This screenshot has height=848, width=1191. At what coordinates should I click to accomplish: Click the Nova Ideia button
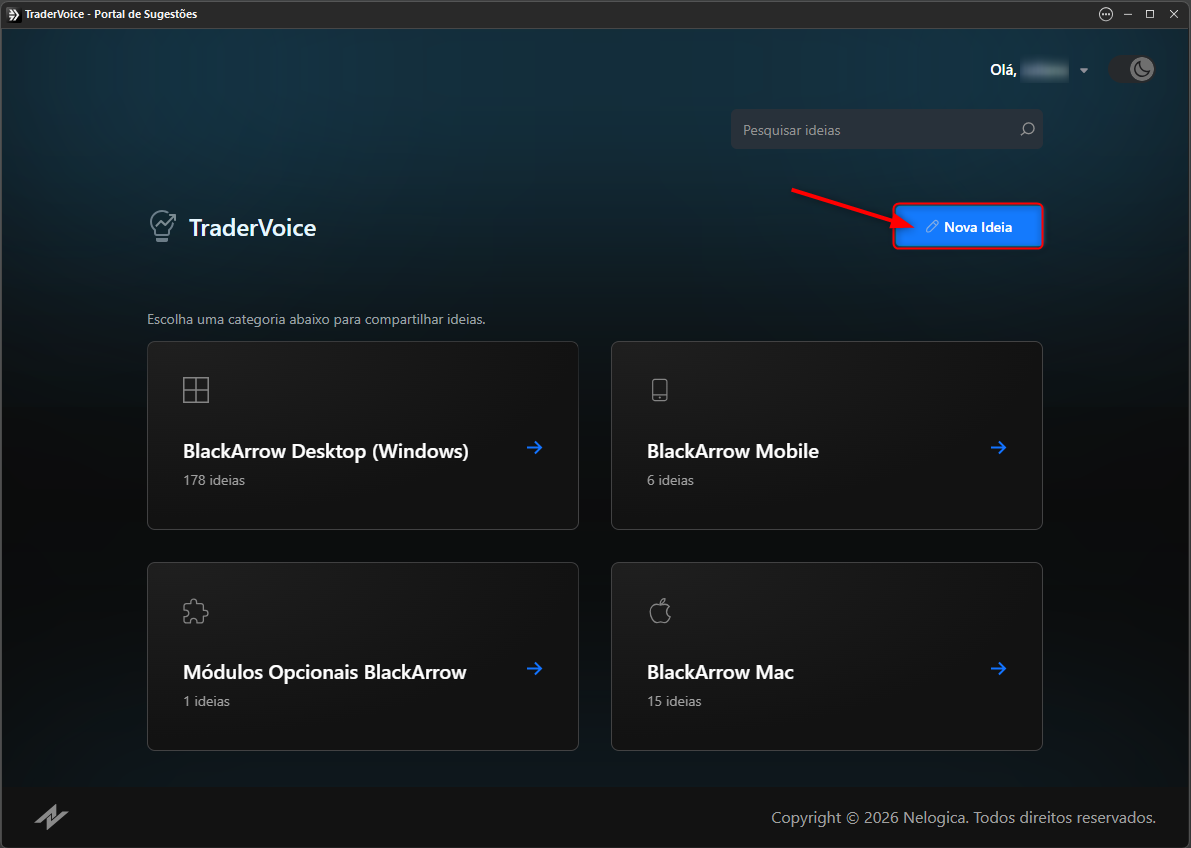point(968,226)
